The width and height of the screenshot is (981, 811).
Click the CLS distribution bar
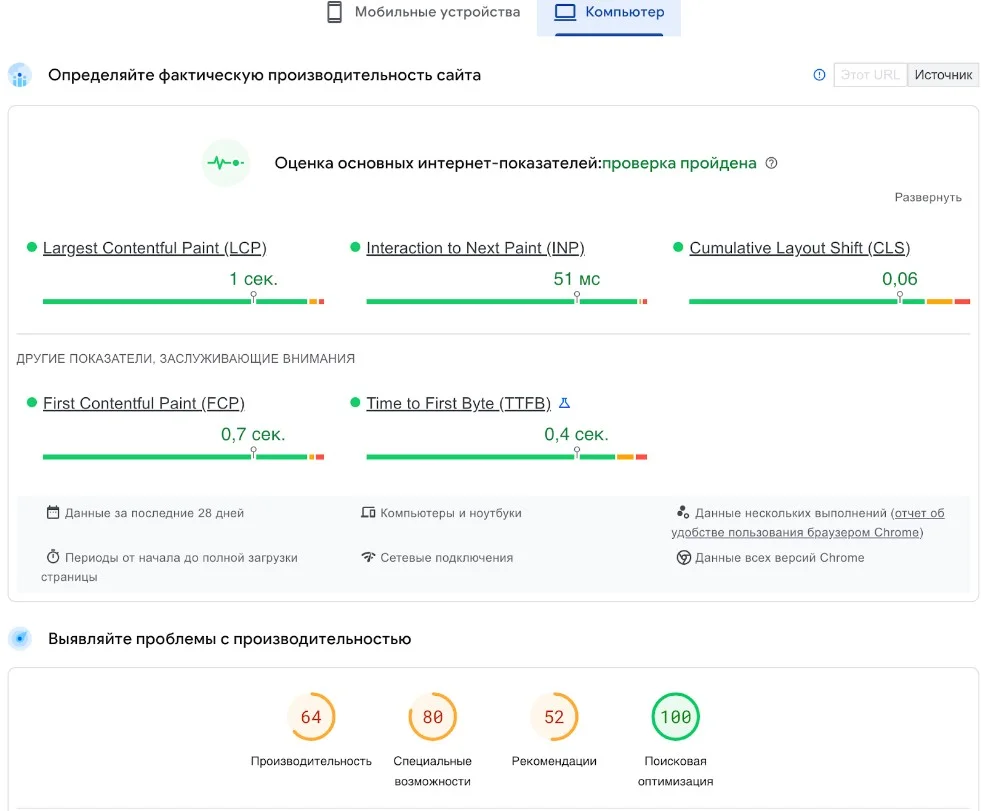(x=830, y=301)
